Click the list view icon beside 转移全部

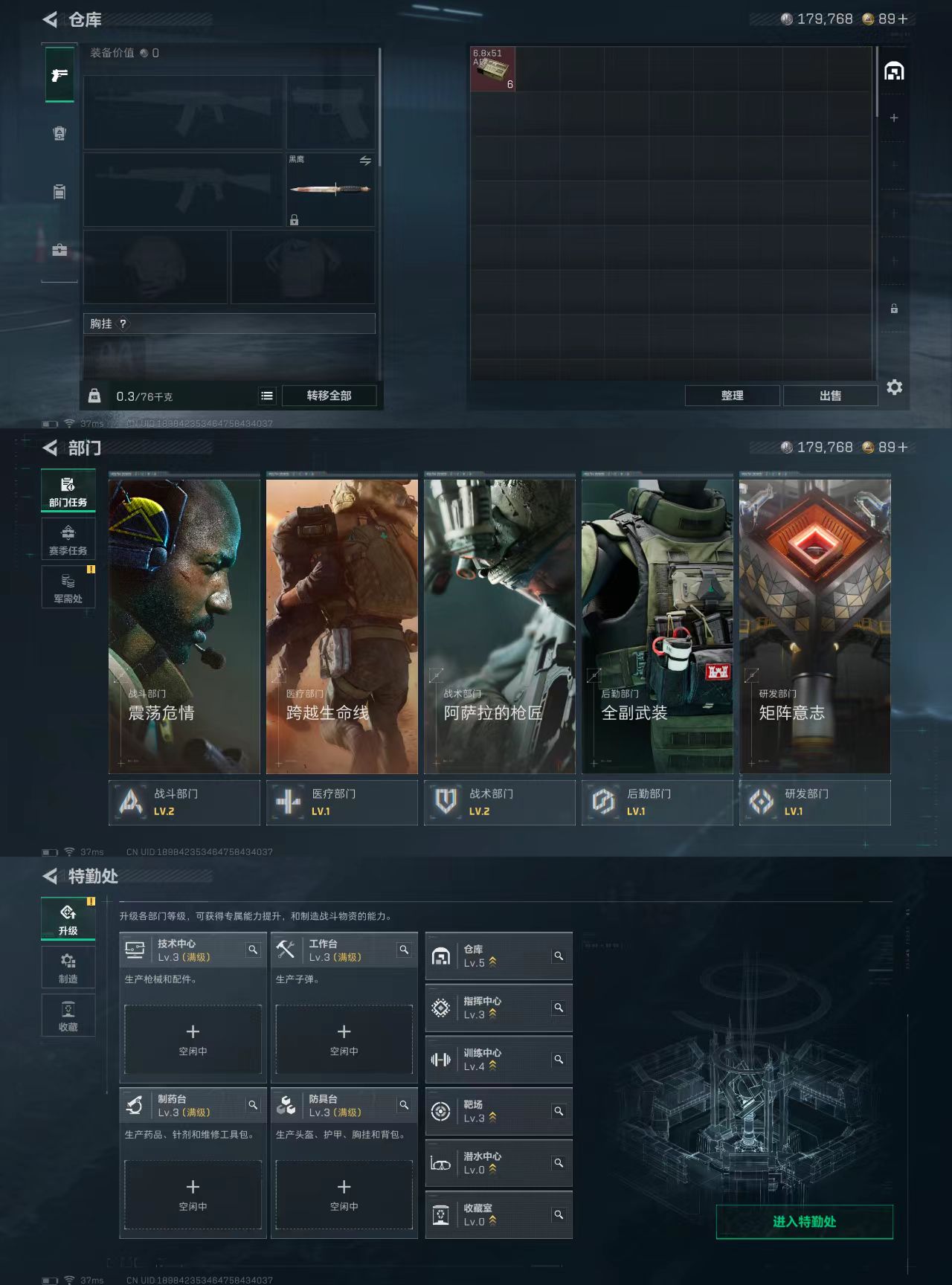point(267,396)
